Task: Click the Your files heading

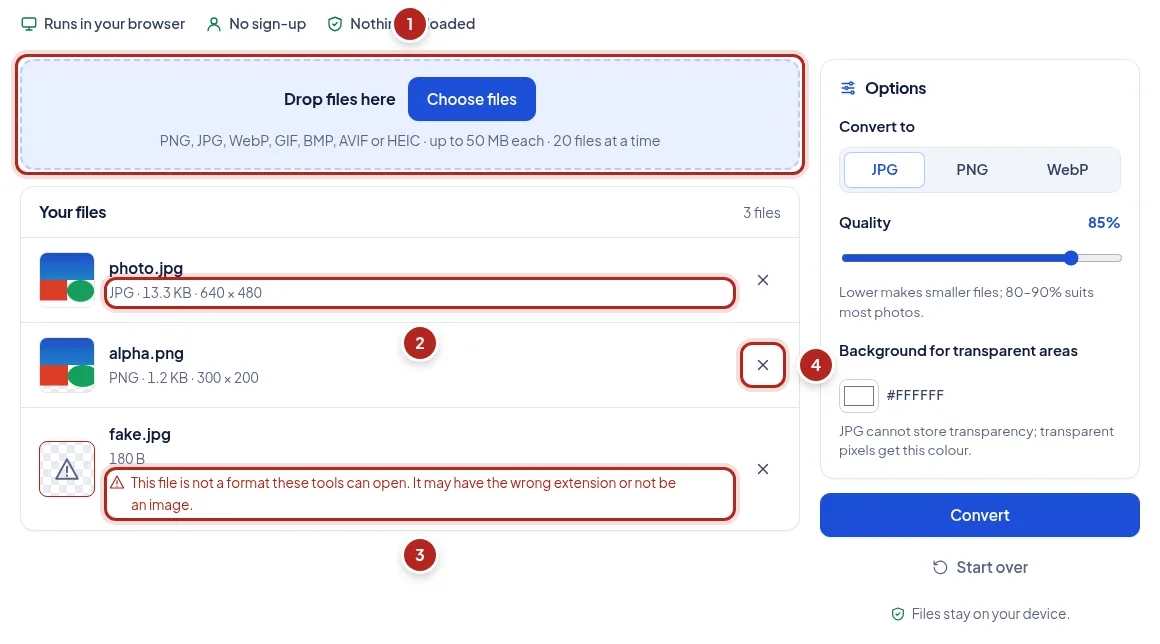Action: tap(72, 213)
